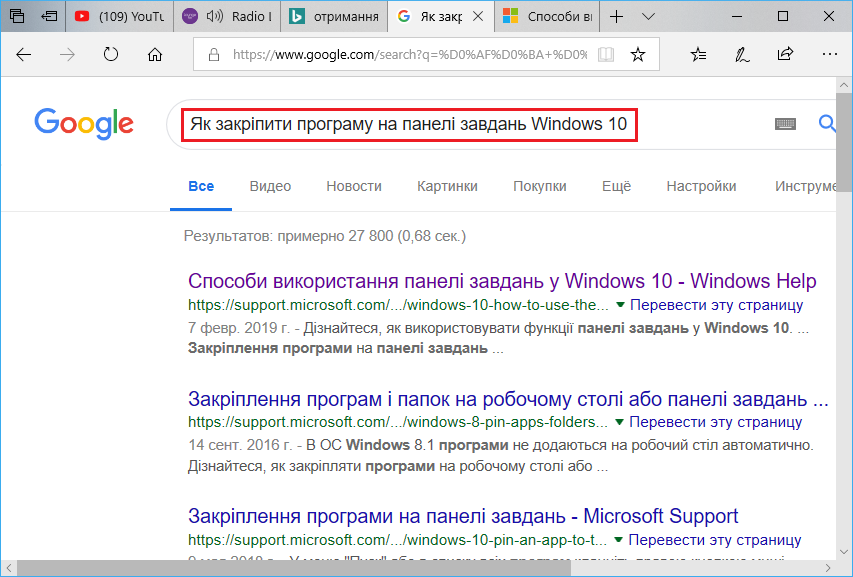This screenshot has width=853, height=577.
Task: Click the Google logo
Action: click(x=84, y=123)
